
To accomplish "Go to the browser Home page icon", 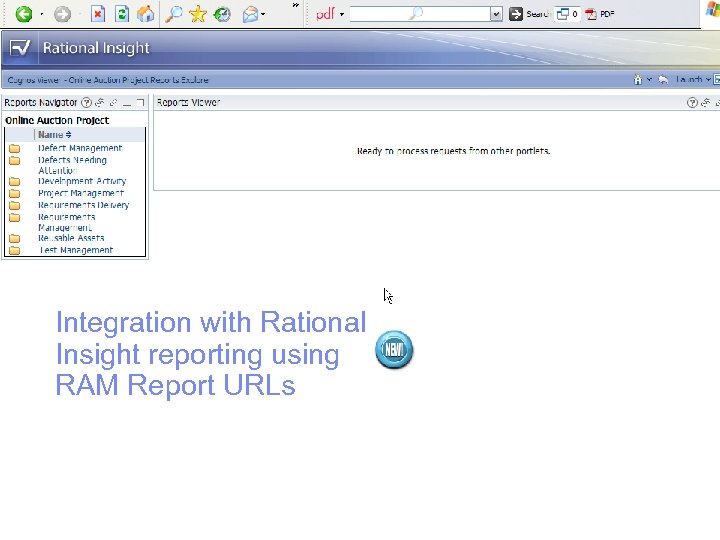I will [x=146, y=14].
